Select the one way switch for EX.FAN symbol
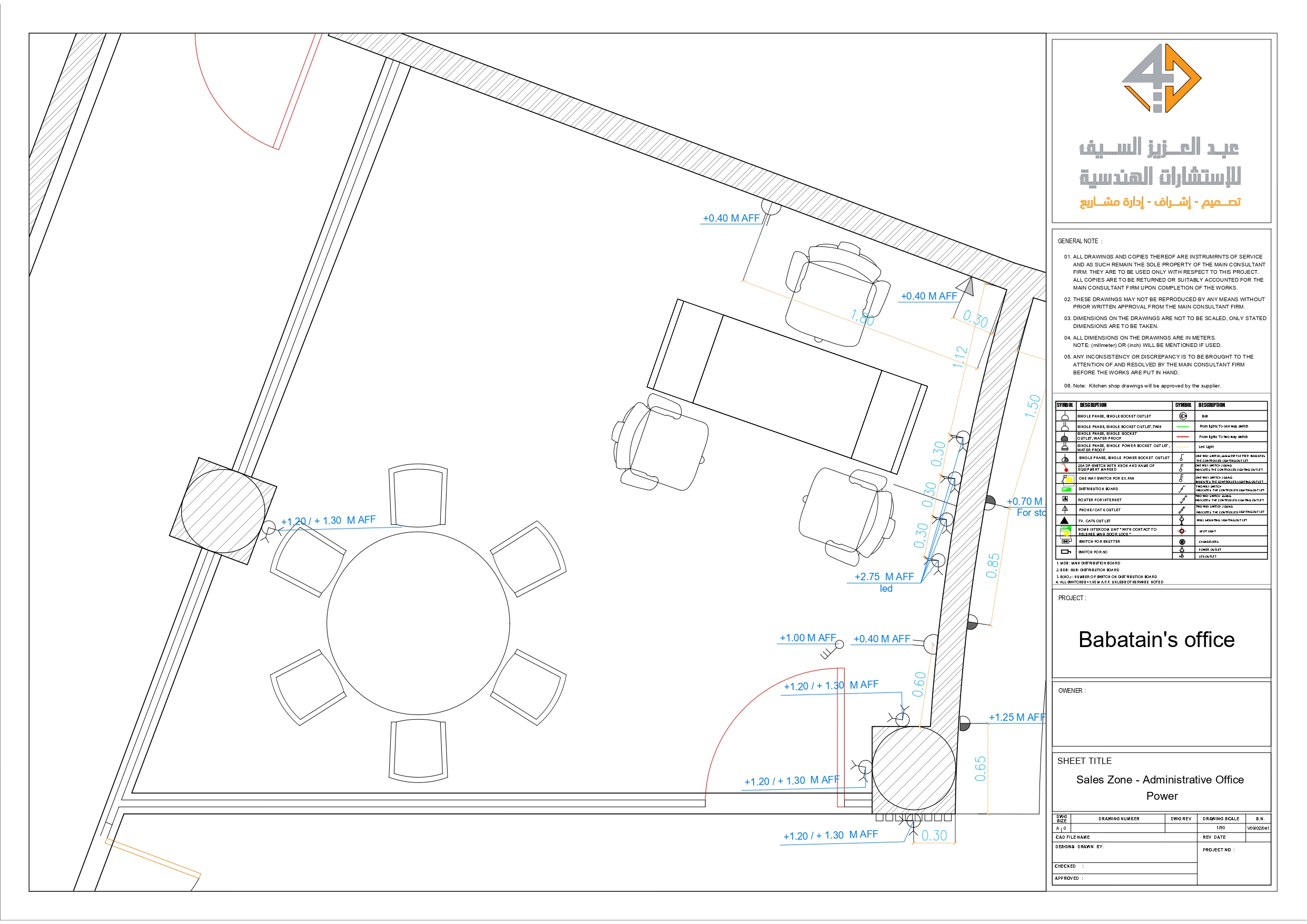Screen dimensions: 1307x924 [x=1068, y=479]
